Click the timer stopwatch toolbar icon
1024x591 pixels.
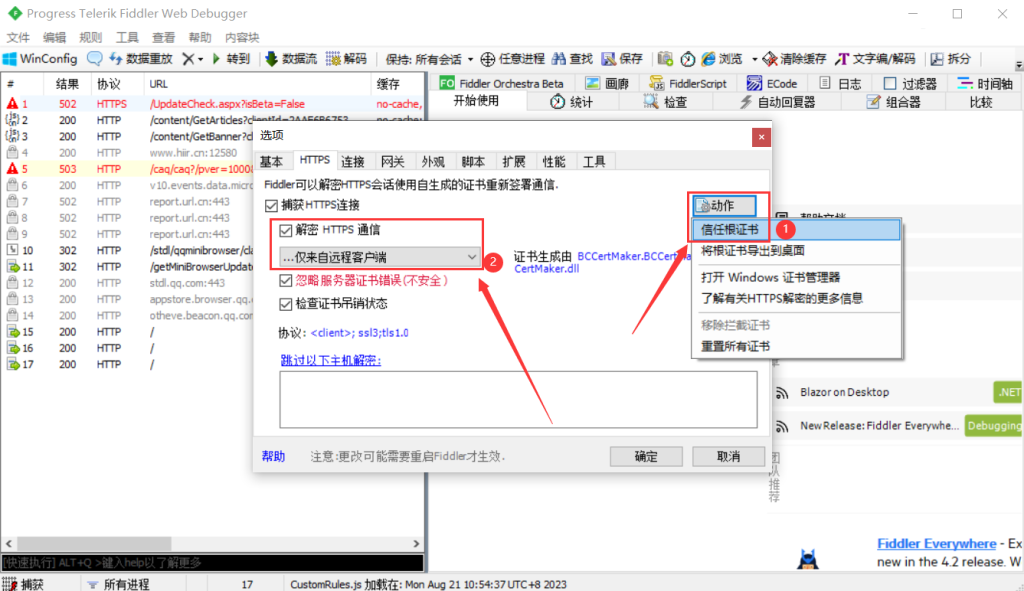[x=688, y=59]
